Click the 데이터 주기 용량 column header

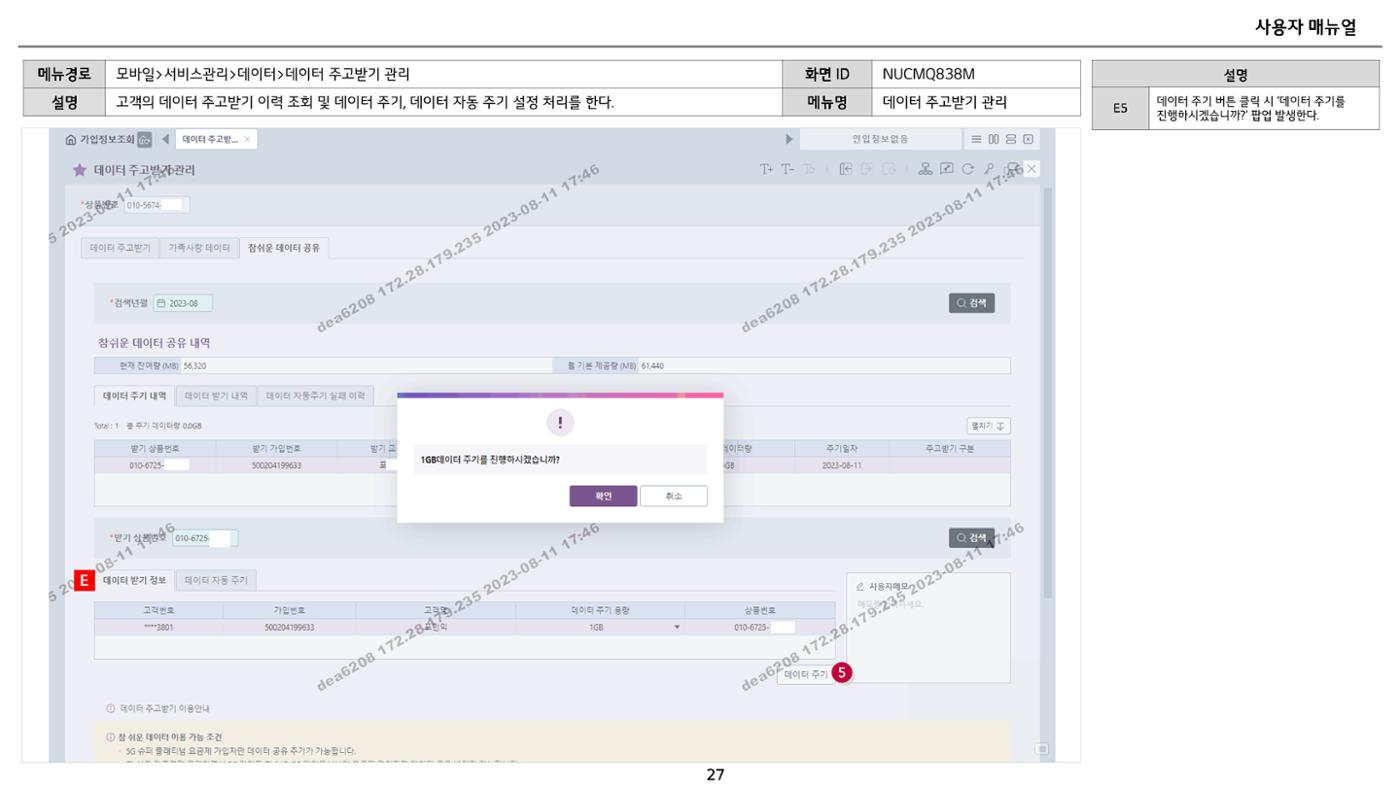pos(600,610)
